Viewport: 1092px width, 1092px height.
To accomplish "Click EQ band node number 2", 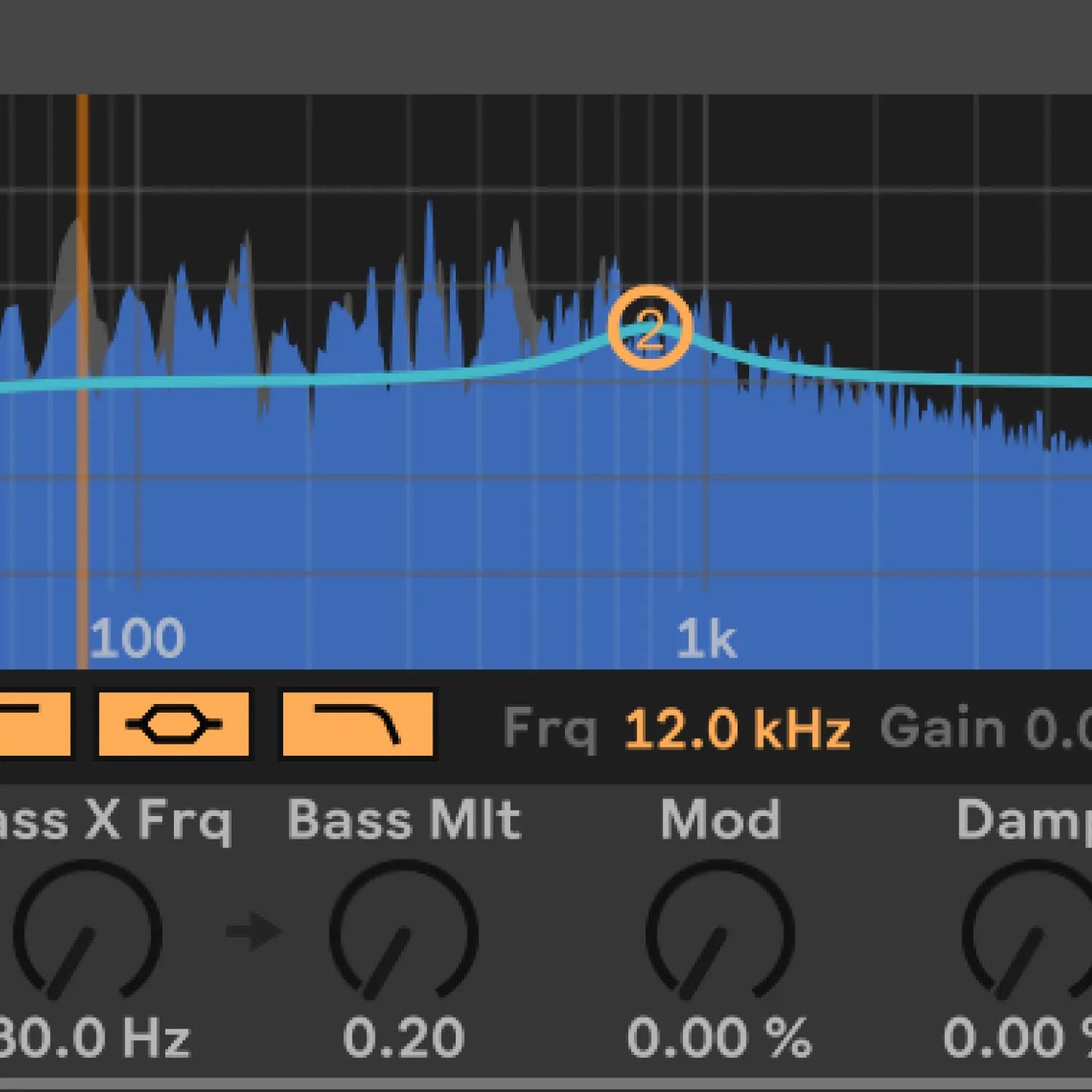I will (649, 328).
